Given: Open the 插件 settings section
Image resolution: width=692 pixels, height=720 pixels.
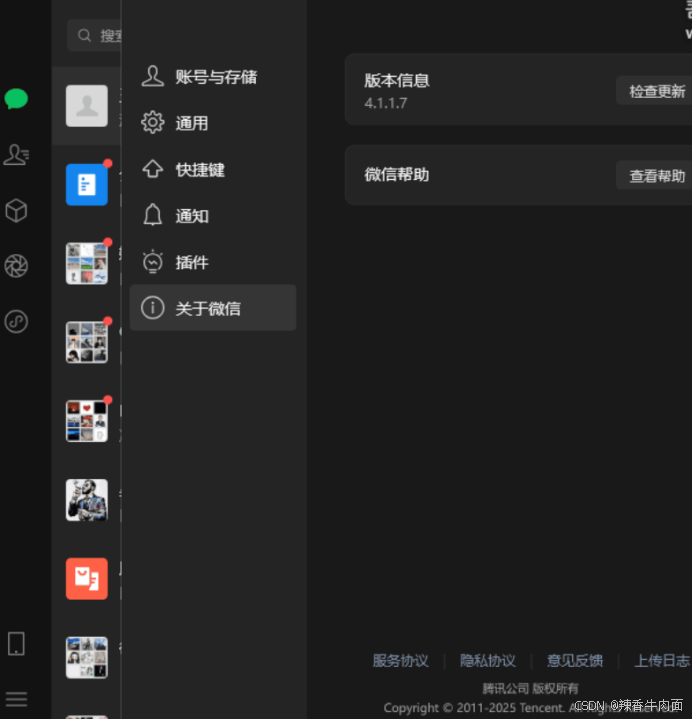Looking at the screenshot, I should [213, 262].
